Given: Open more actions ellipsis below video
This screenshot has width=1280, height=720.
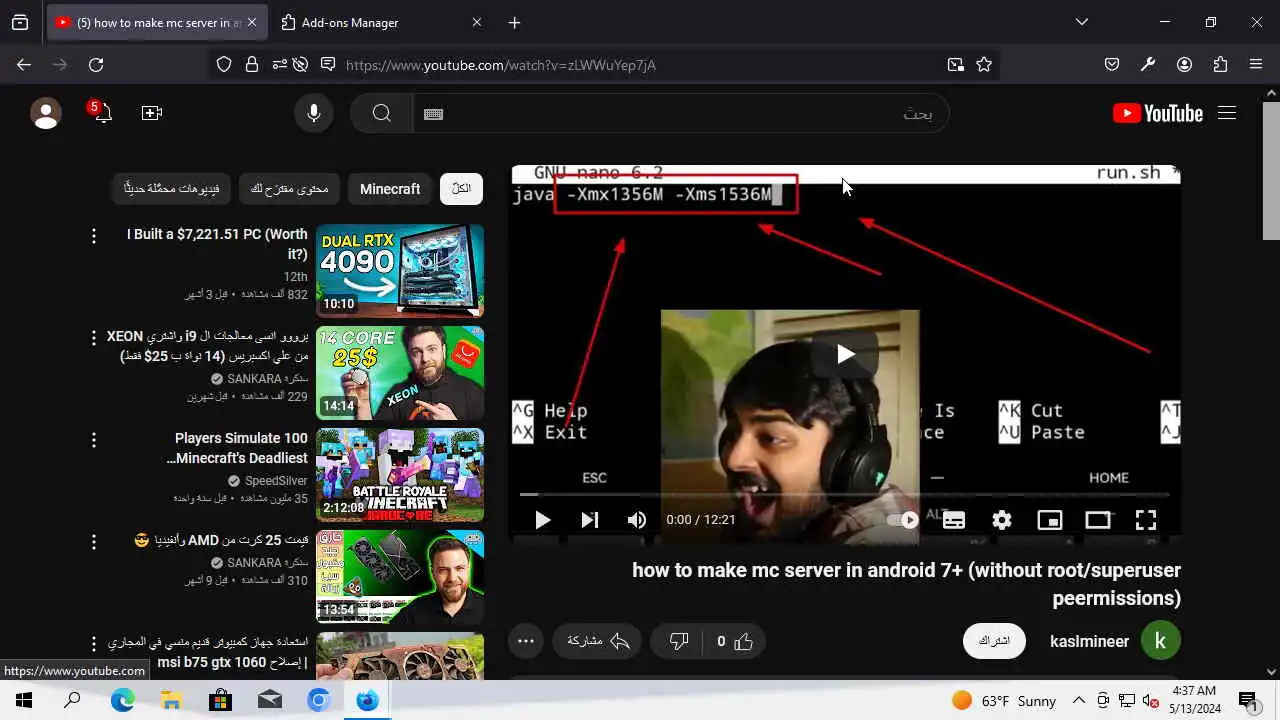Looking at the screenshot, I should 526,642.
